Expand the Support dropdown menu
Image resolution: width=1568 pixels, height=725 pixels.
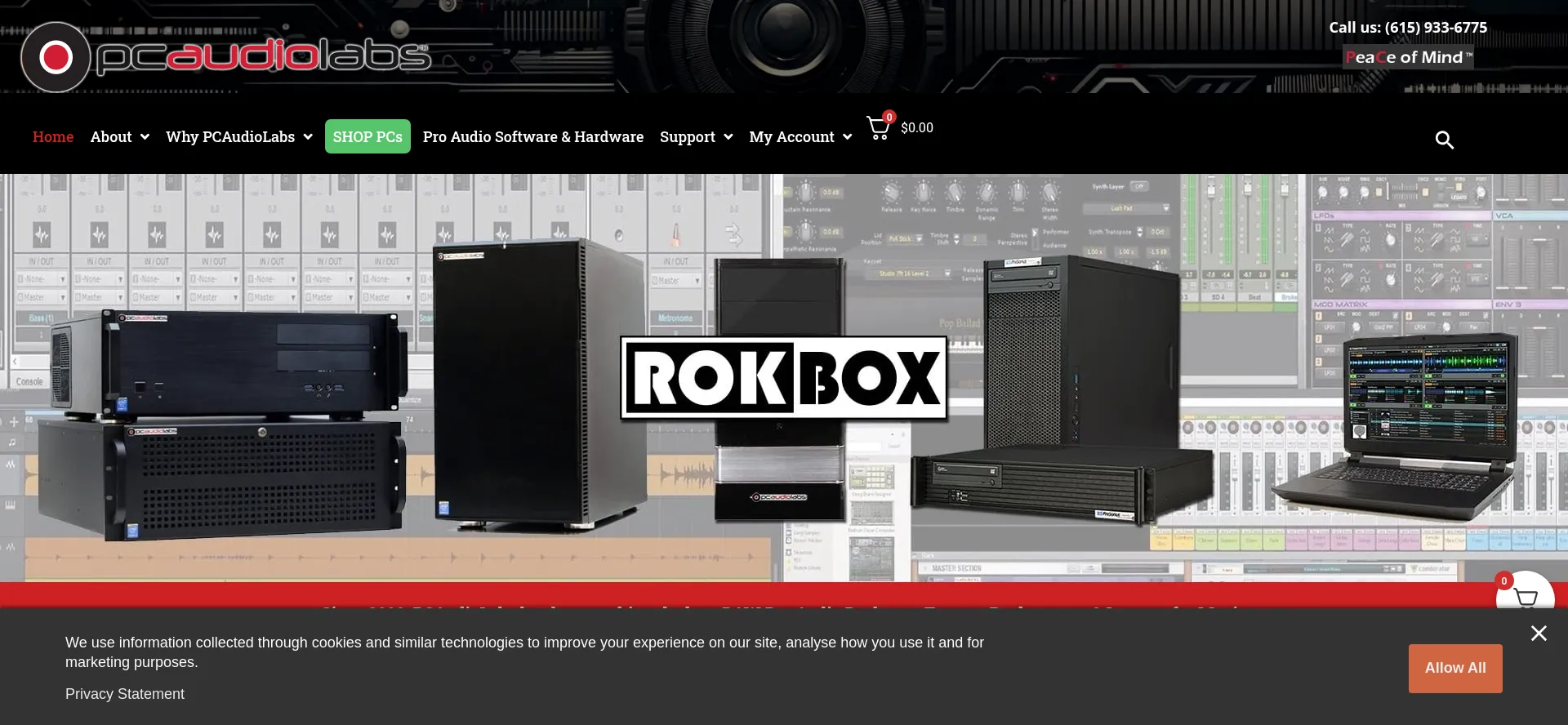697,136
